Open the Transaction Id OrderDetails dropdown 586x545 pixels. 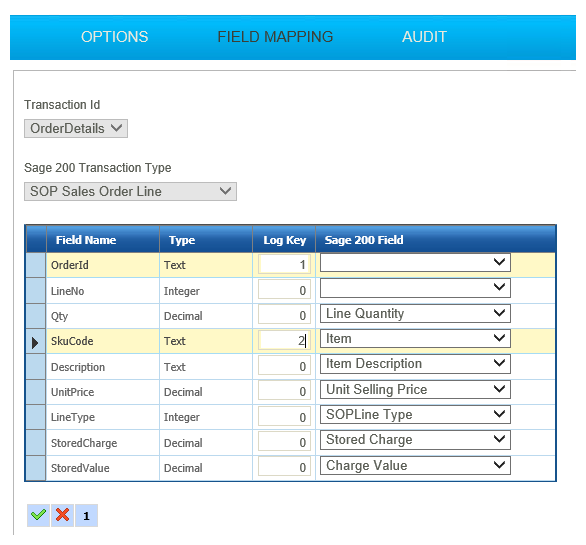76,129
